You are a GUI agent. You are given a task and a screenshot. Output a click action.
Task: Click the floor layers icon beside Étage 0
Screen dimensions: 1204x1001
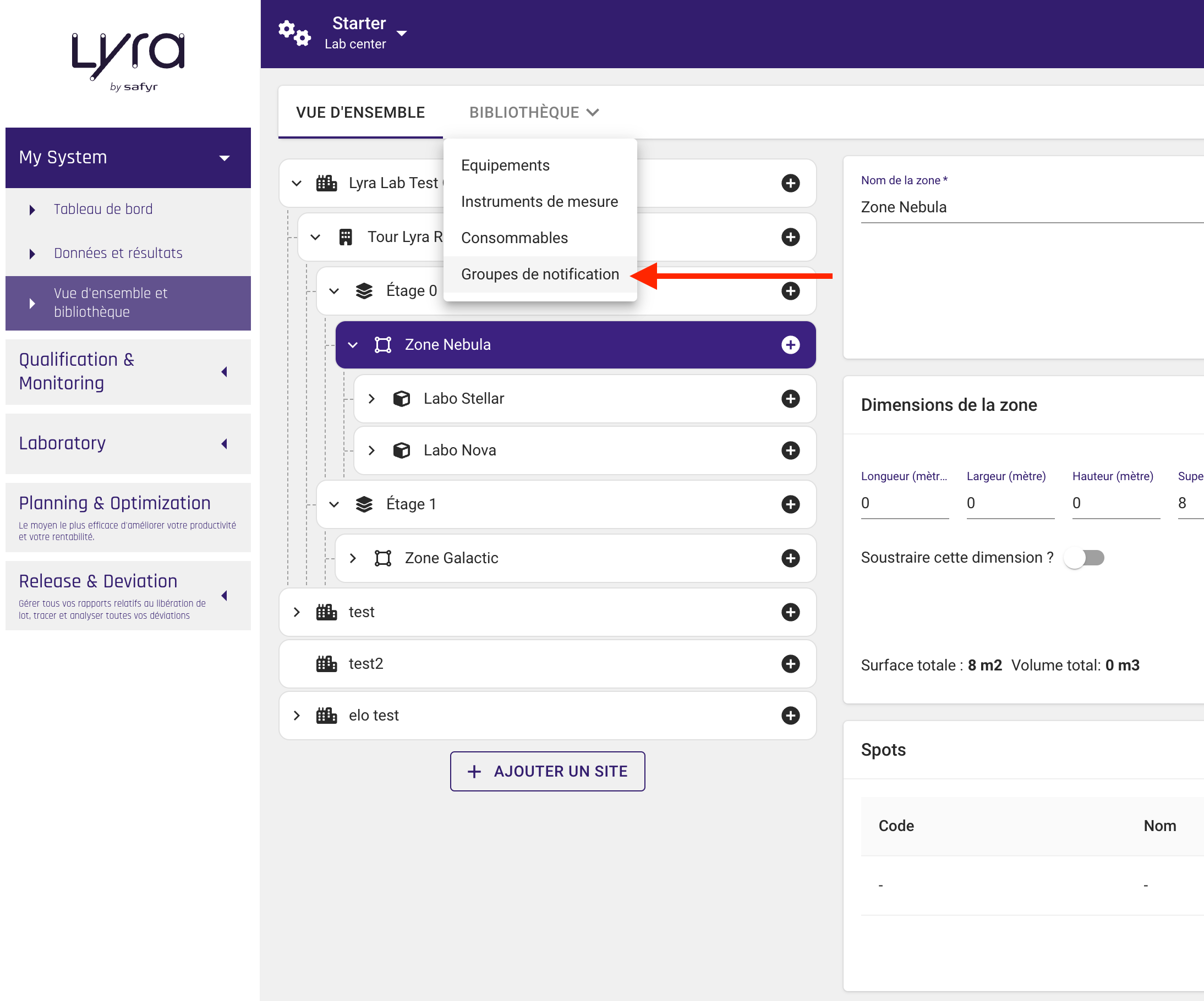click(x=365, y=290)
